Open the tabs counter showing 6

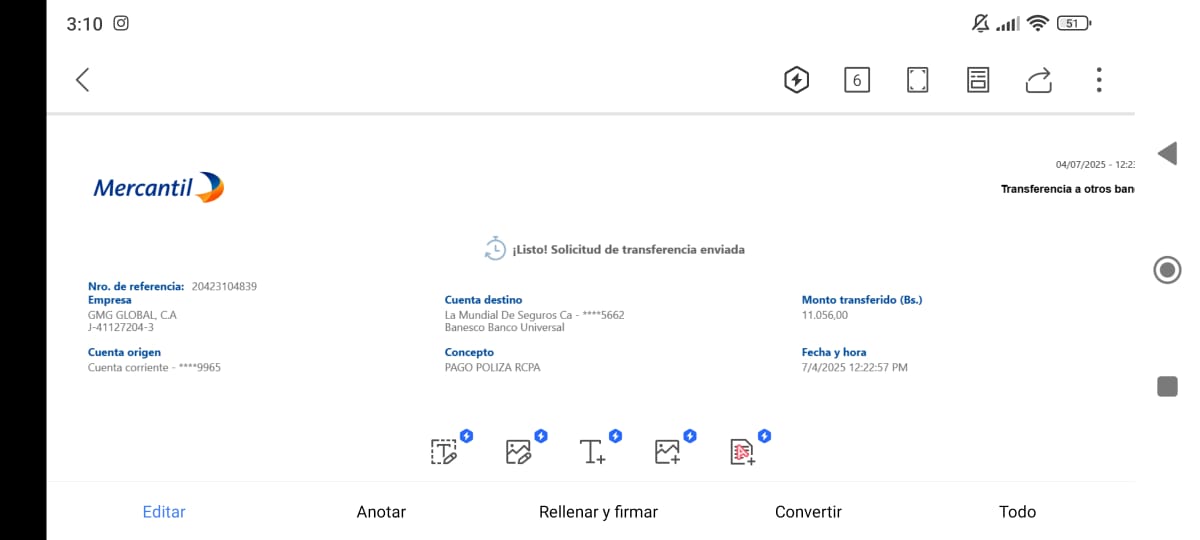[856, 80]
